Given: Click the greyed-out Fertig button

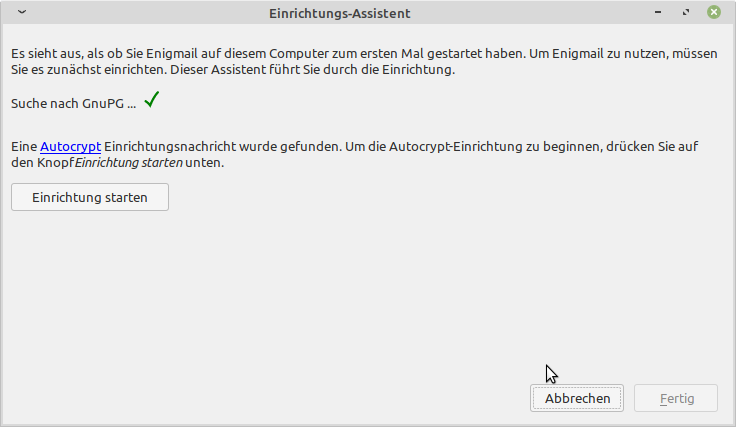Looking at the screenshot, I should tap(676, 398).
